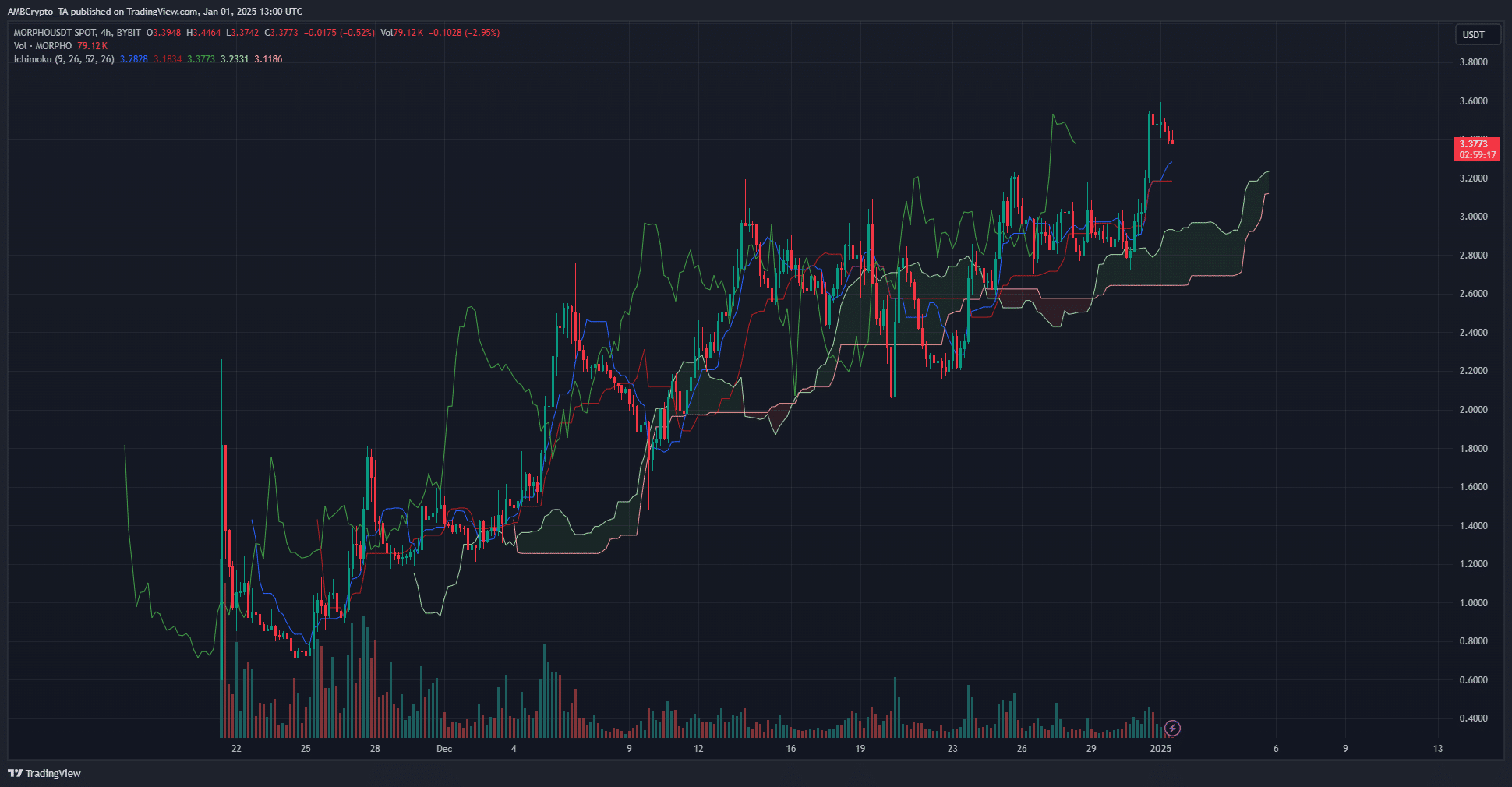Click the red Ichimoku value 3.1834
This screenshot has height=787, width=1512.
(x=168, y=59)
